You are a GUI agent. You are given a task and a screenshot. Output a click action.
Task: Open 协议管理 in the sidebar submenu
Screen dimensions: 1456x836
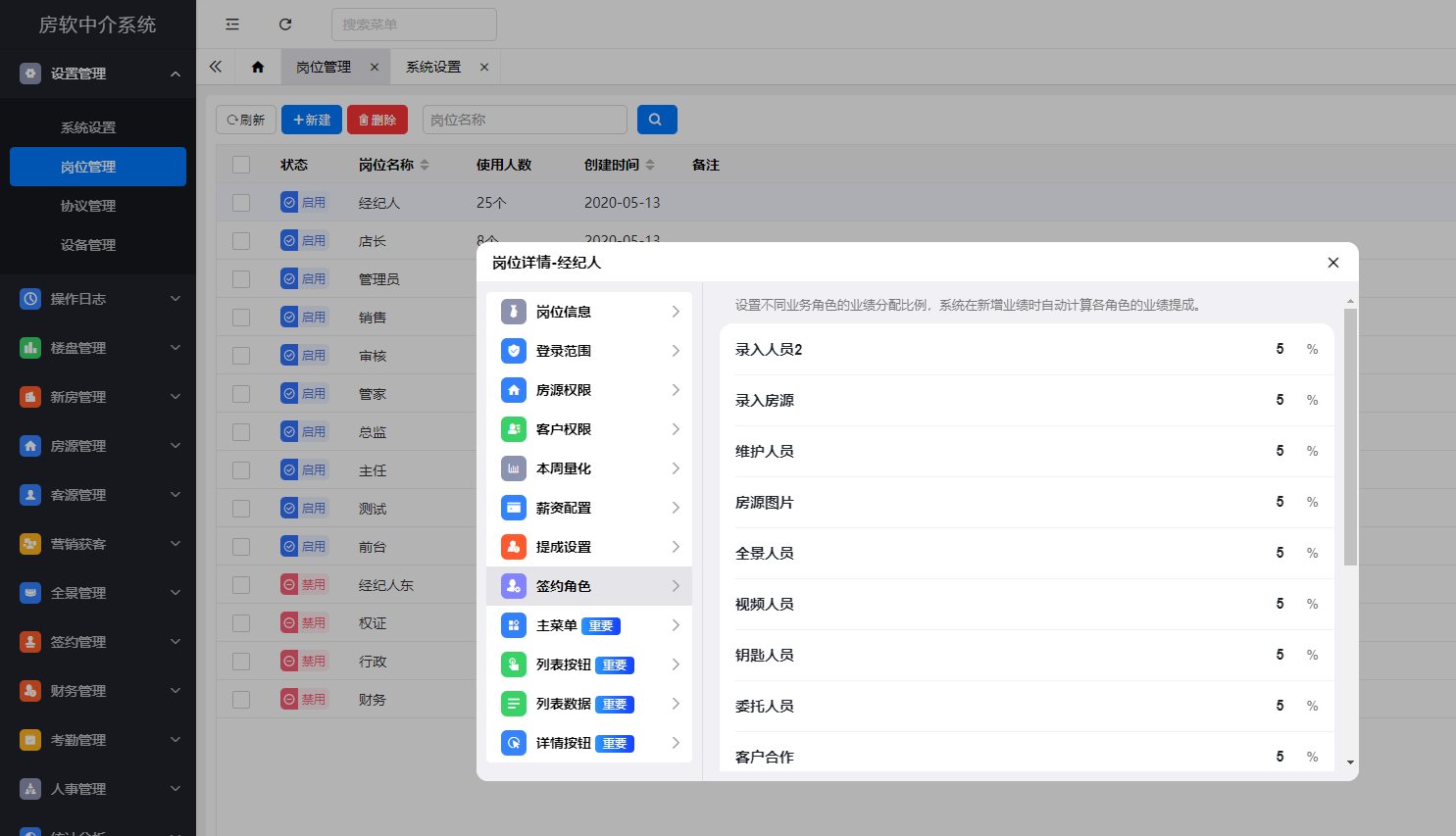point(88,206)
